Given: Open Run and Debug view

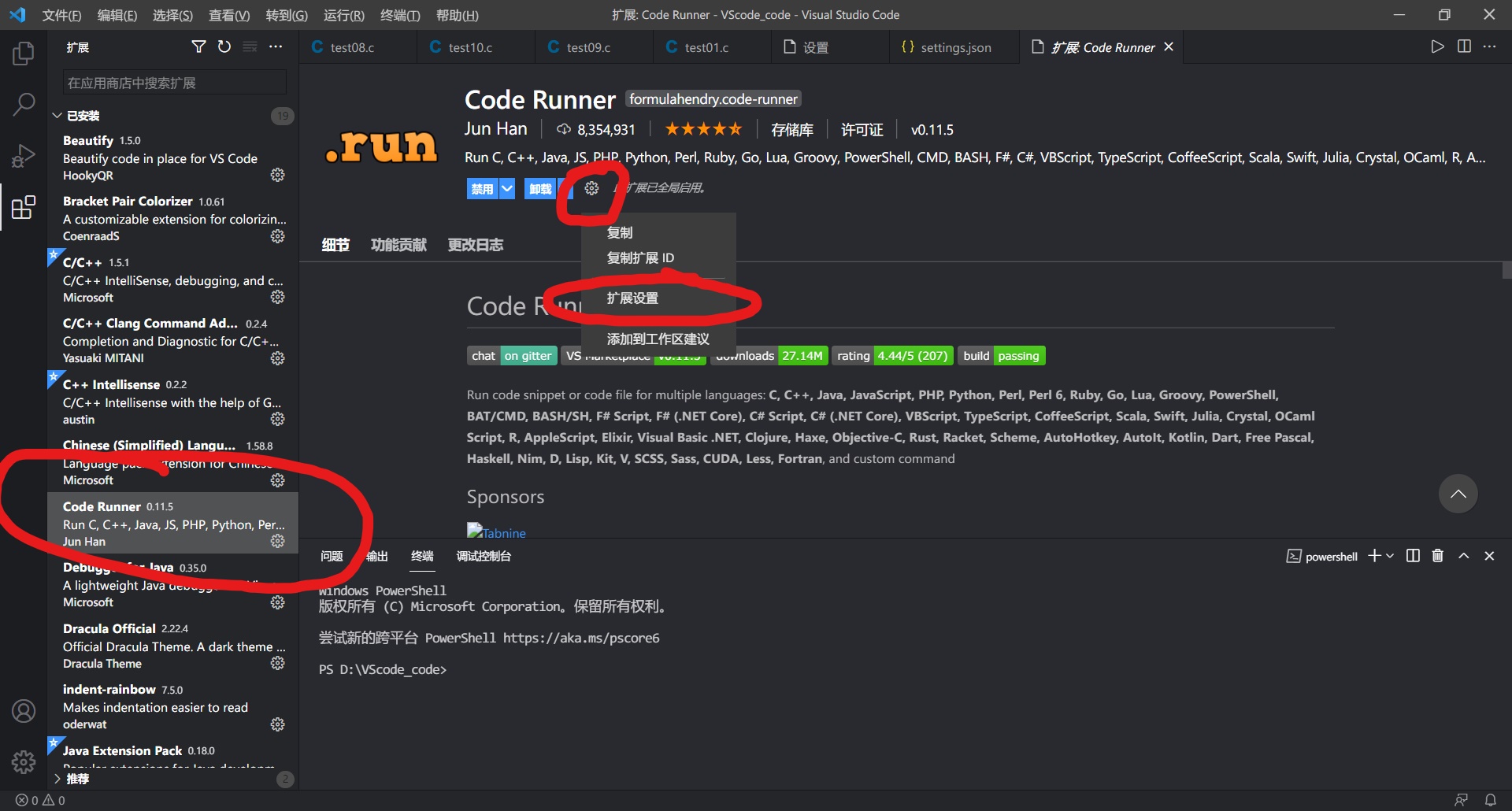Looking at the screenshot, I should coord(24,156).
